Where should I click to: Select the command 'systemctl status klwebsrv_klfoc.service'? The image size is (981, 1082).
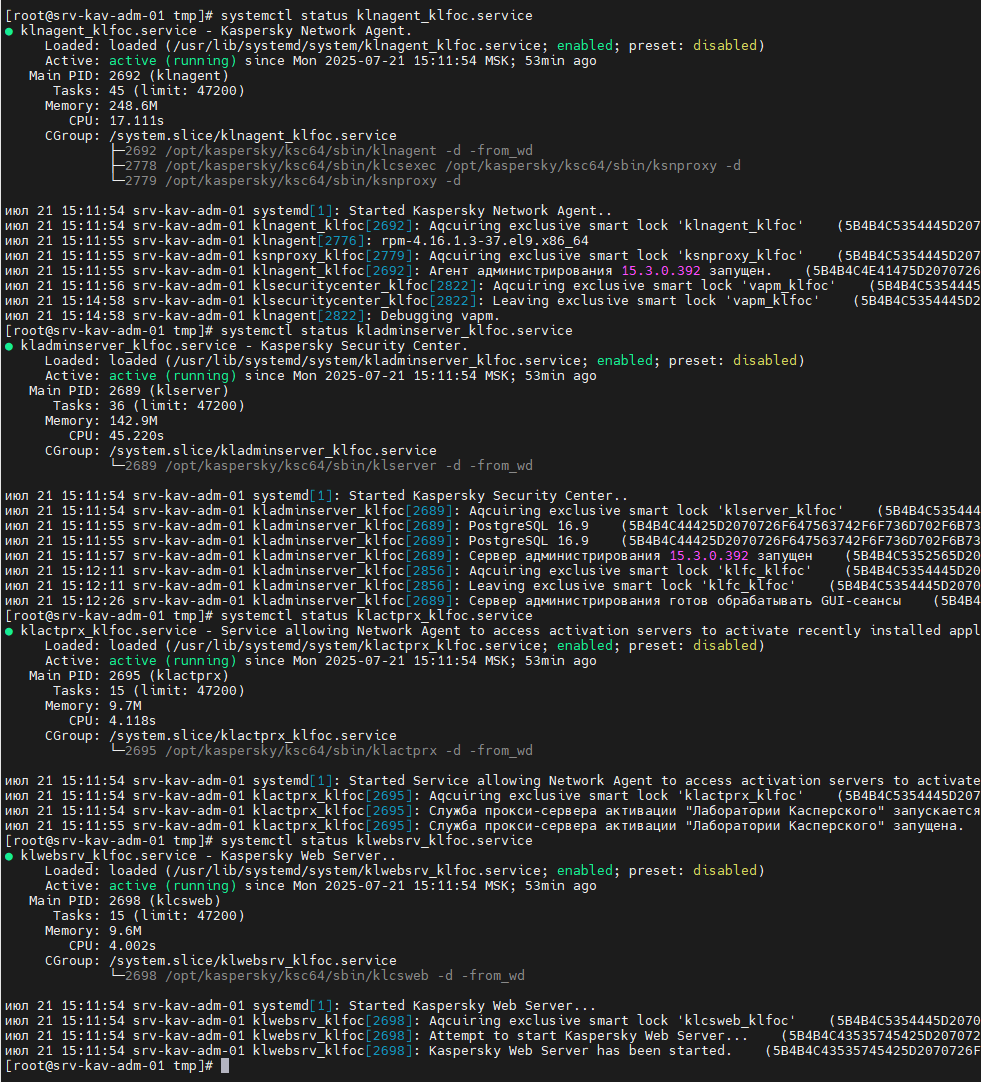[376, 840]
